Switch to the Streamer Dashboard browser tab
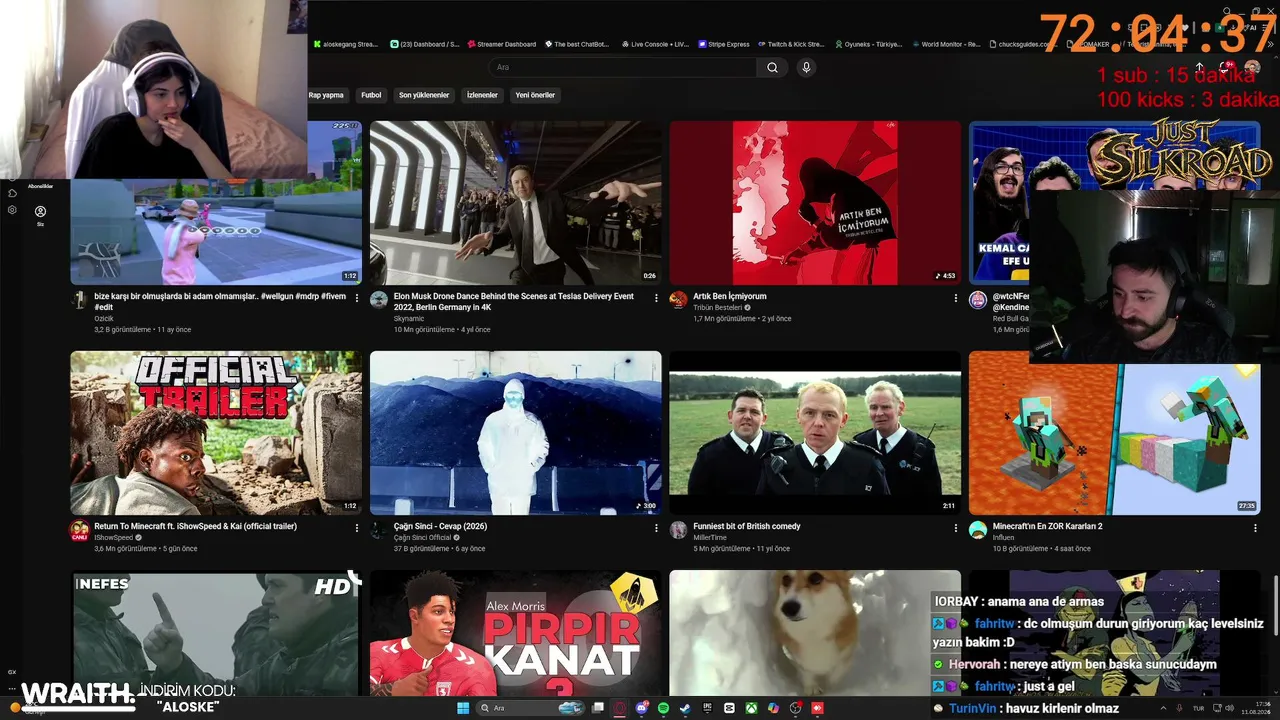The width and height of the screenshot is (1280, 720). pyautogui.click(x=501, y=44)
